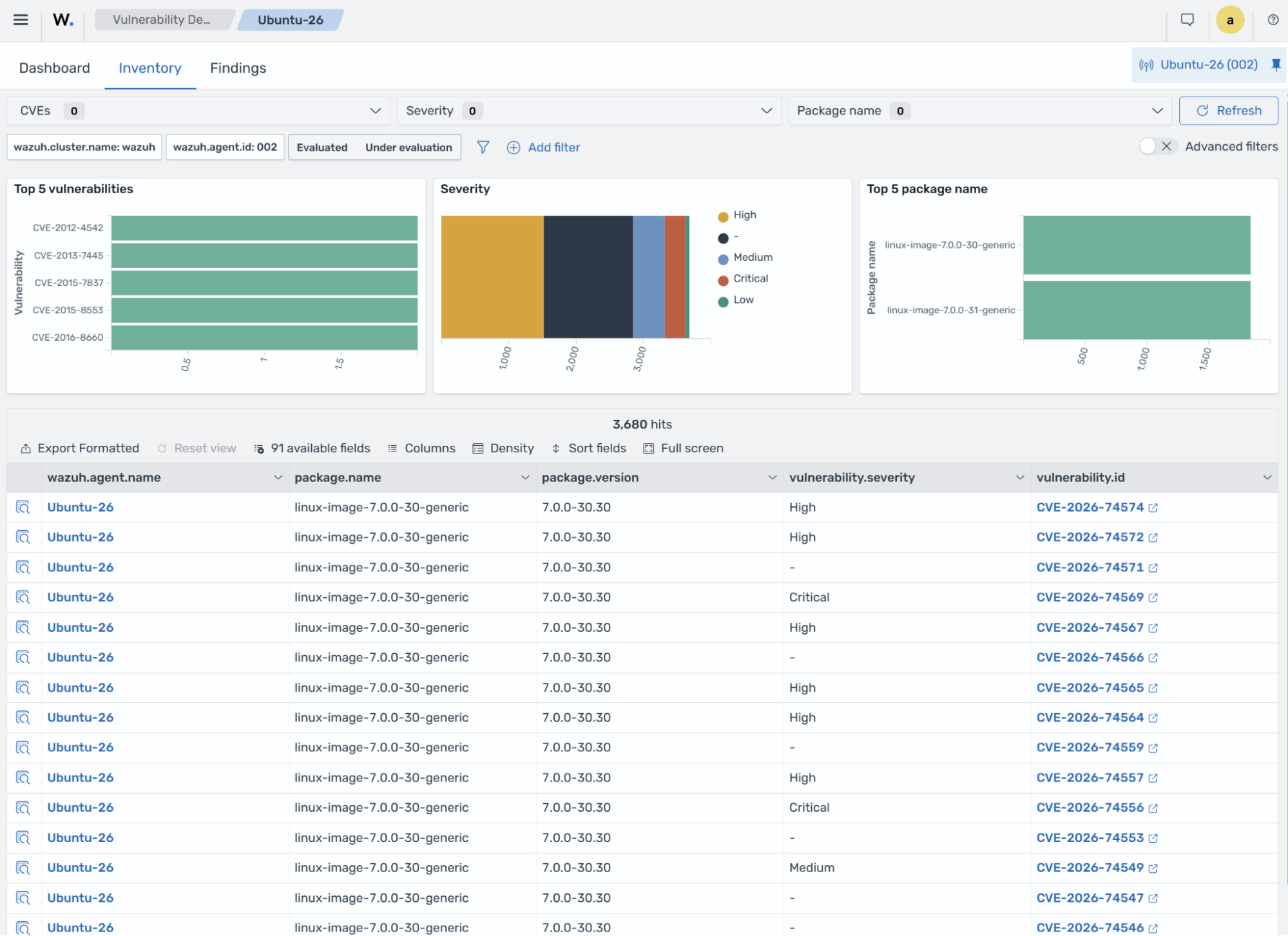Expand the Package name filter dropdown
Viewport: 1288px width, 936px height.
tap(980, 111)
